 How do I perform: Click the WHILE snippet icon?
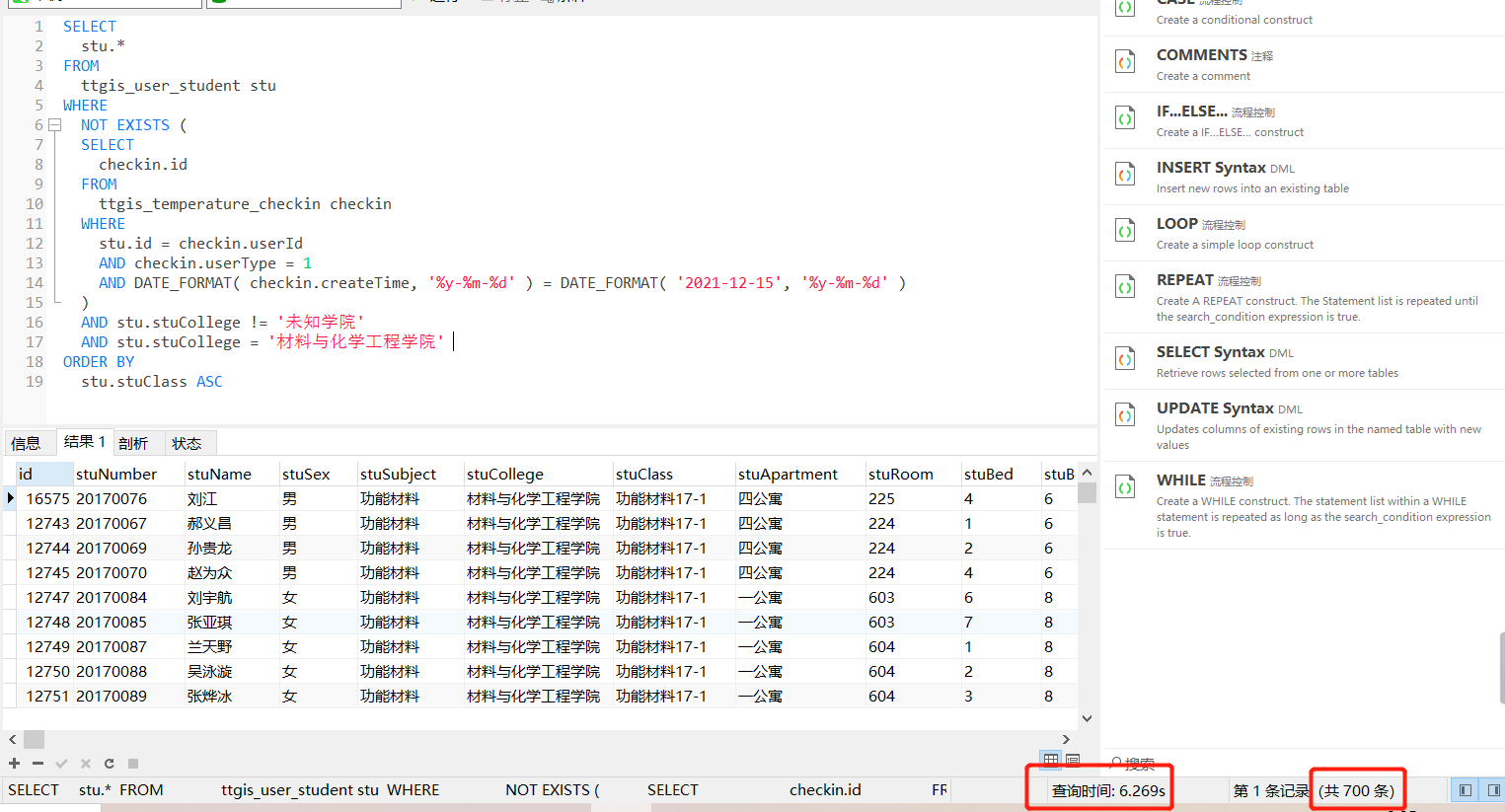pos(1125,487)
